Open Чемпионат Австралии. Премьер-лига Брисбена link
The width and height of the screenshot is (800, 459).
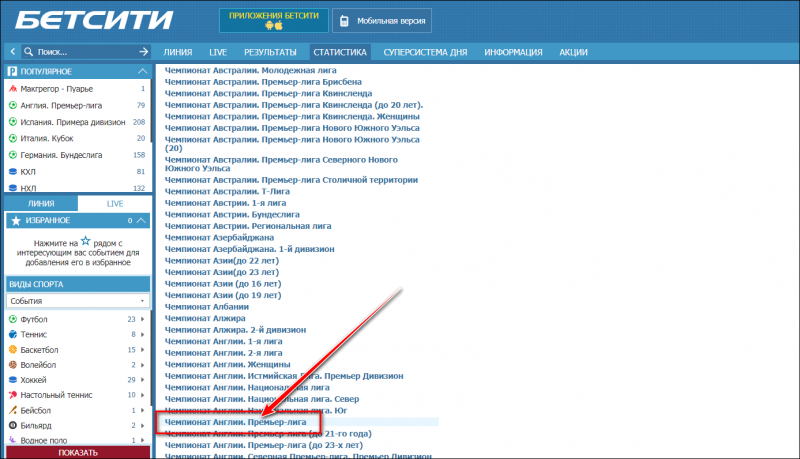click(x=263, y=82)
